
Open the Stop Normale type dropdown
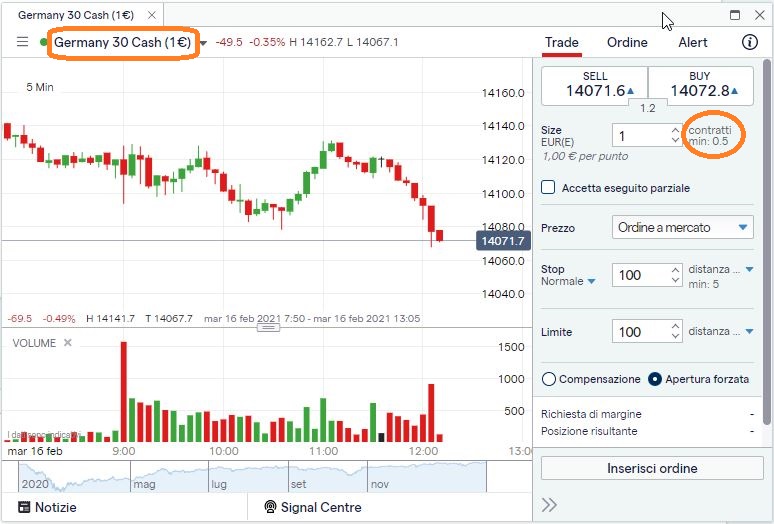tap(591, 282)
